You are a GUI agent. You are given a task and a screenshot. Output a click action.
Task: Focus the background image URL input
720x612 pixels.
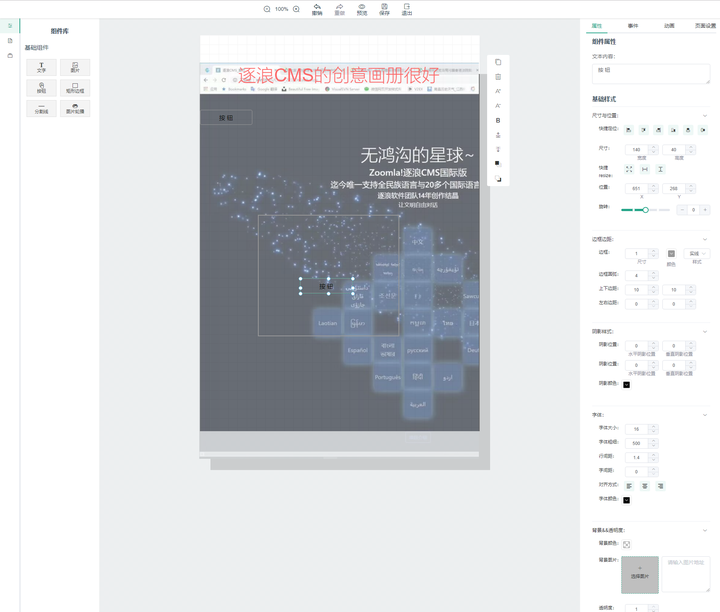point(686,574)
